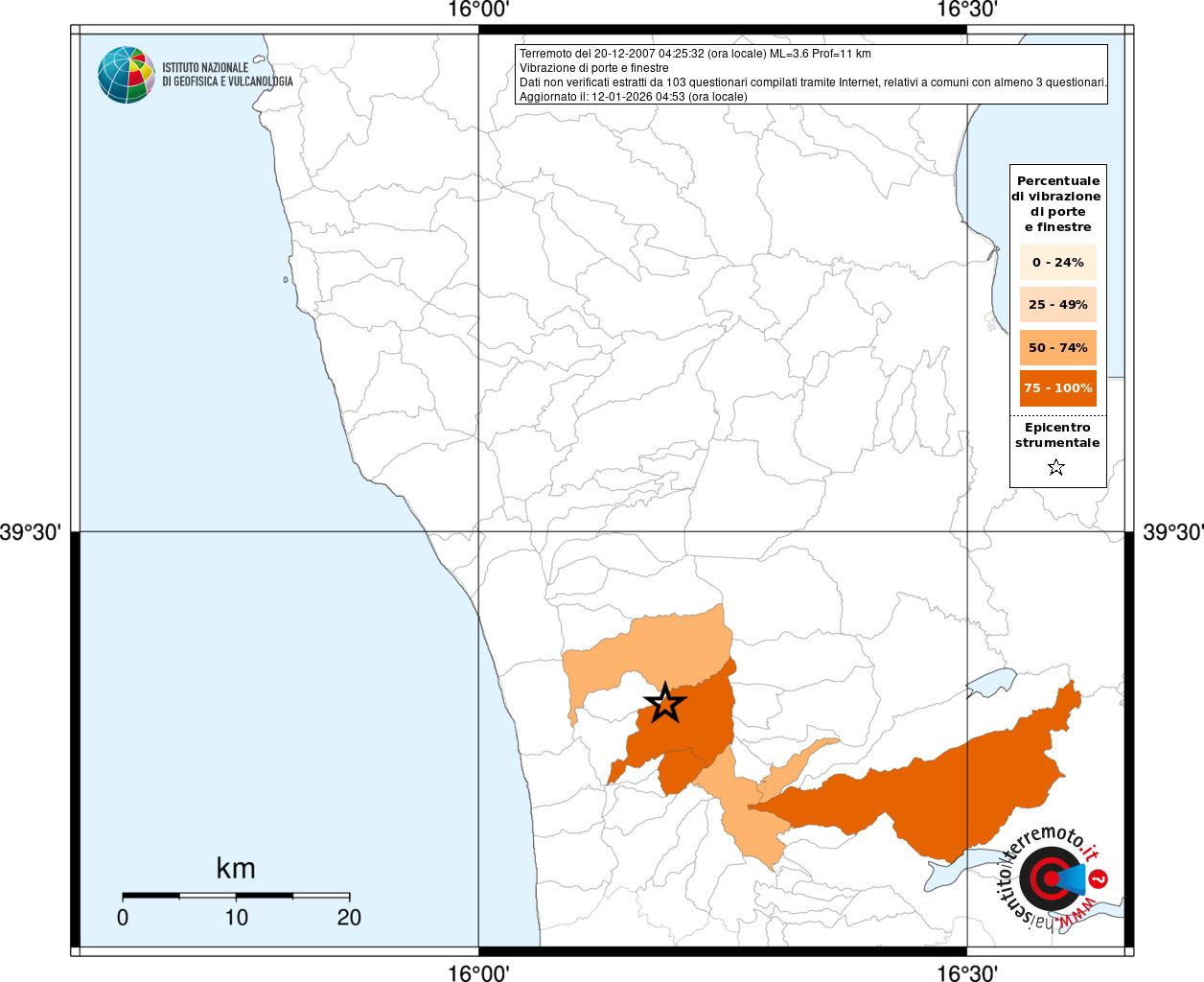Click the Istituto Nazionale di Geofisica text
This screenshot has width=1204, height=982.
coord(227,75)
